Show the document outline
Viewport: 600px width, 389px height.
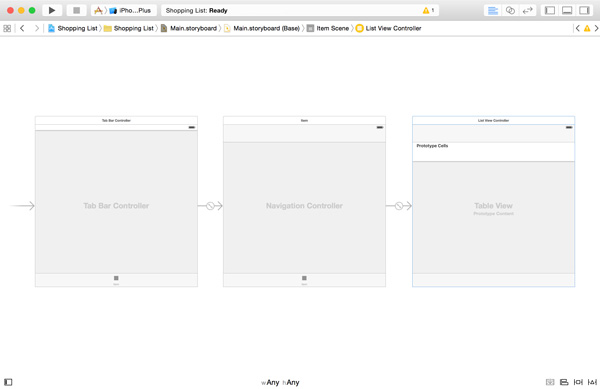click(x=8, y=382)
